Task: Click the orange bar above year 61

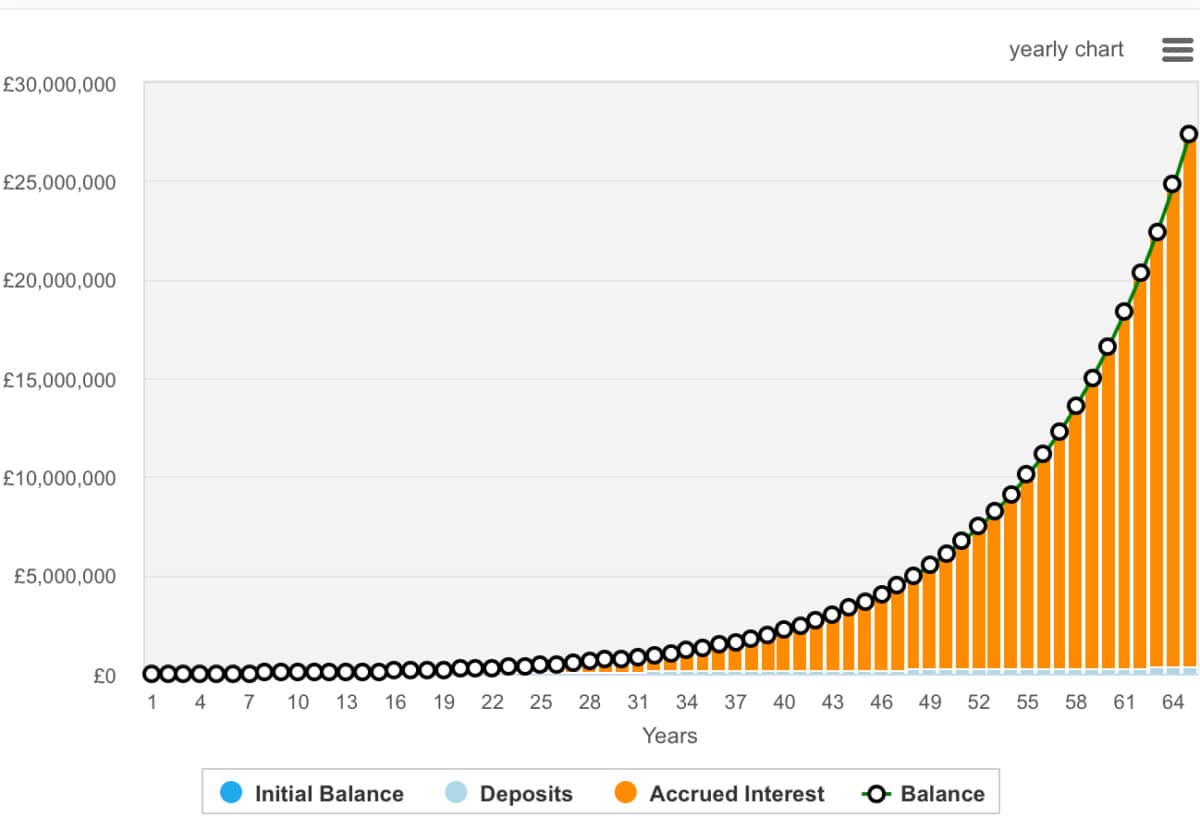Action: (1124, 500)
